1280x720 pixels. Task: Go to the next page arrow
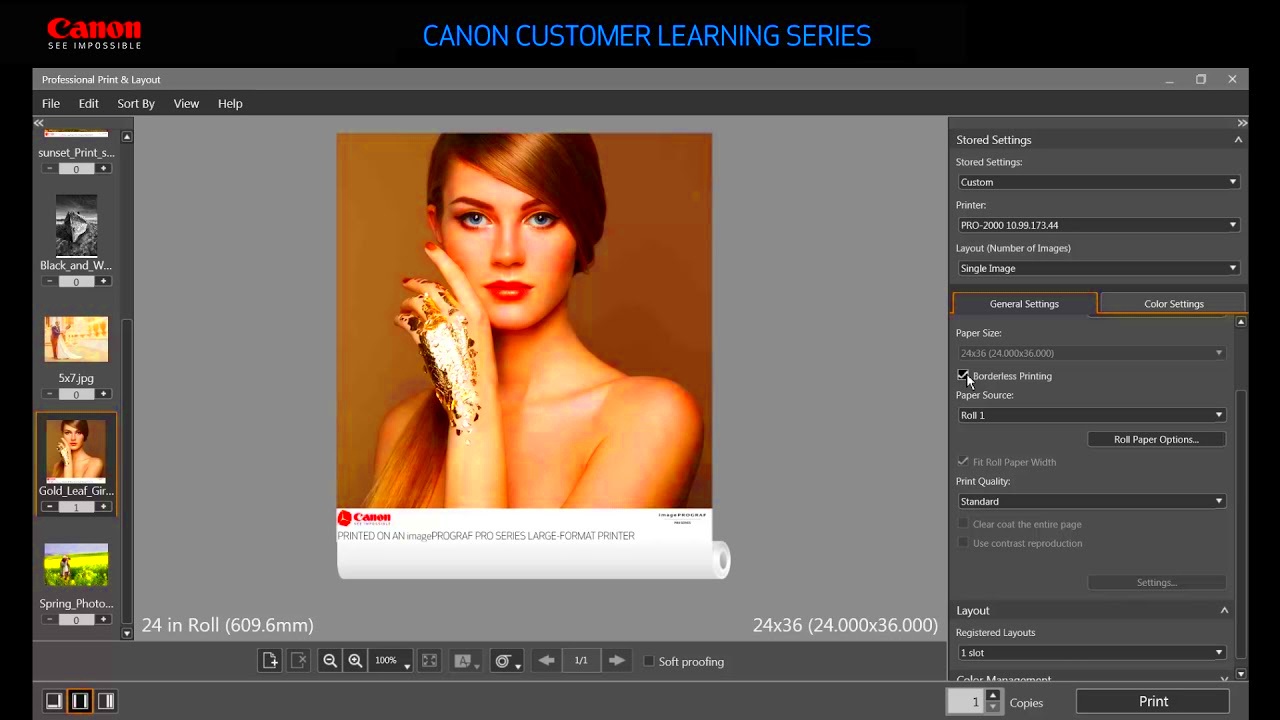(x=616, y=661)
